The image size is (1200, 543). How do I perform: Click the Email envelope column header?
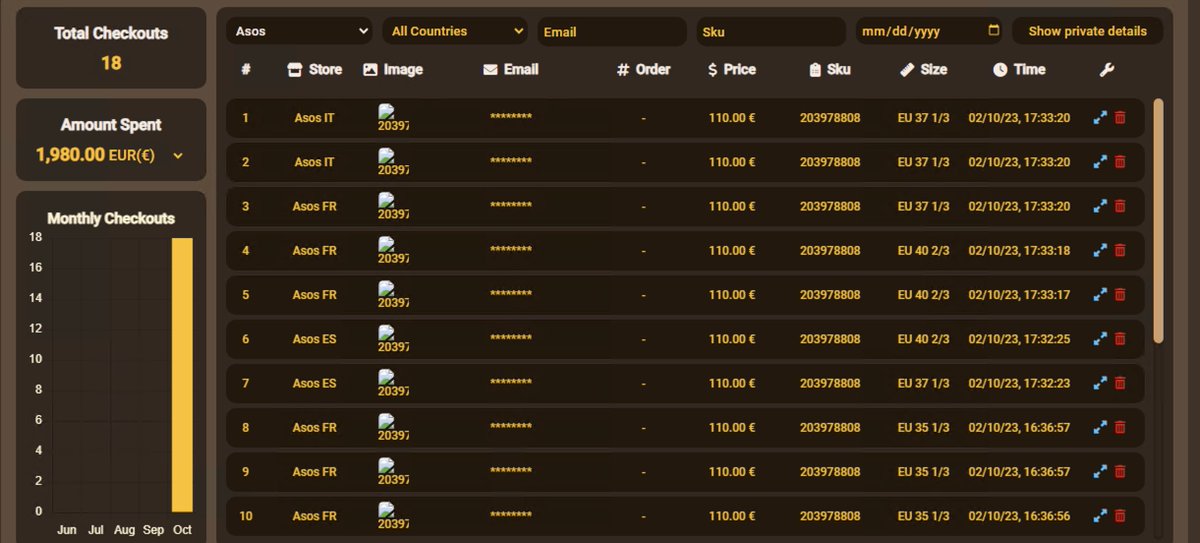510,69
